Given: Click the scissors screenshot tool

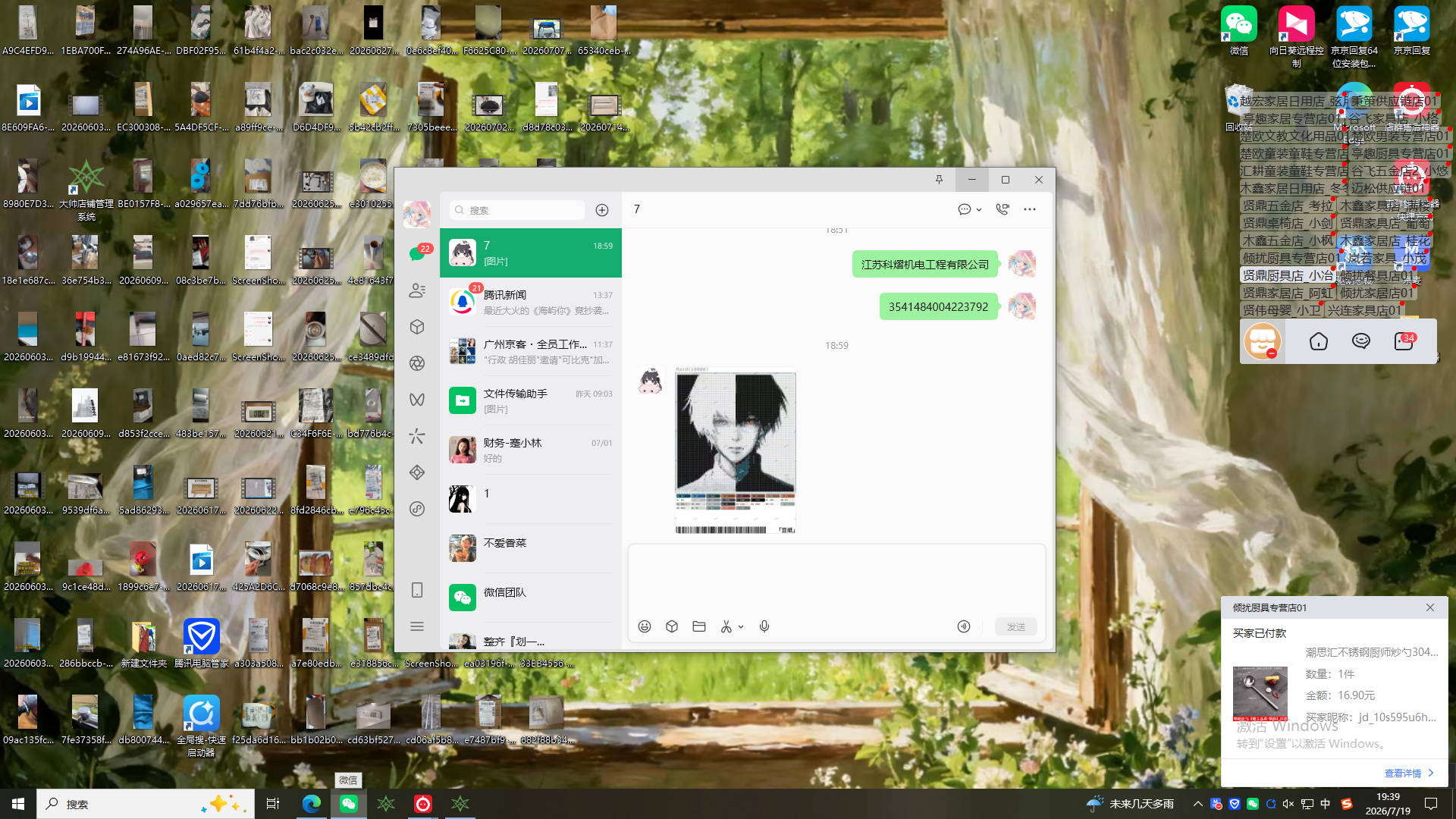Looking at the screenshot, I should 726,626.
